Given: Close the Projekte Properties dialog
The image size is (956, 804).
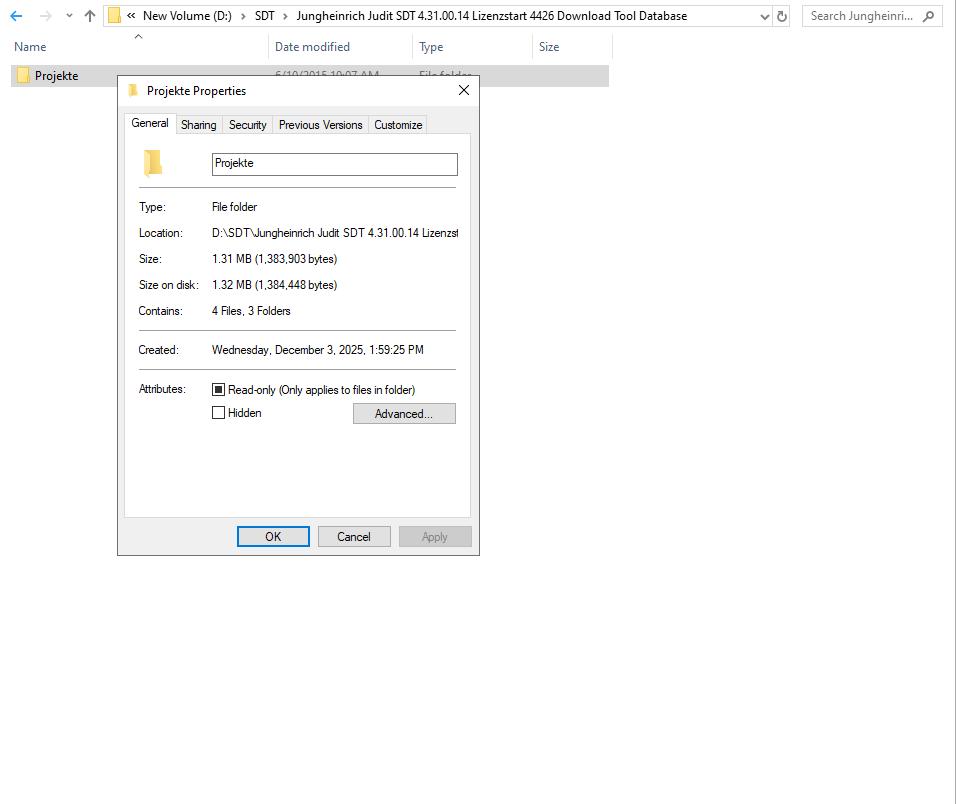Looking at the screenshot, I should (464, 90).
